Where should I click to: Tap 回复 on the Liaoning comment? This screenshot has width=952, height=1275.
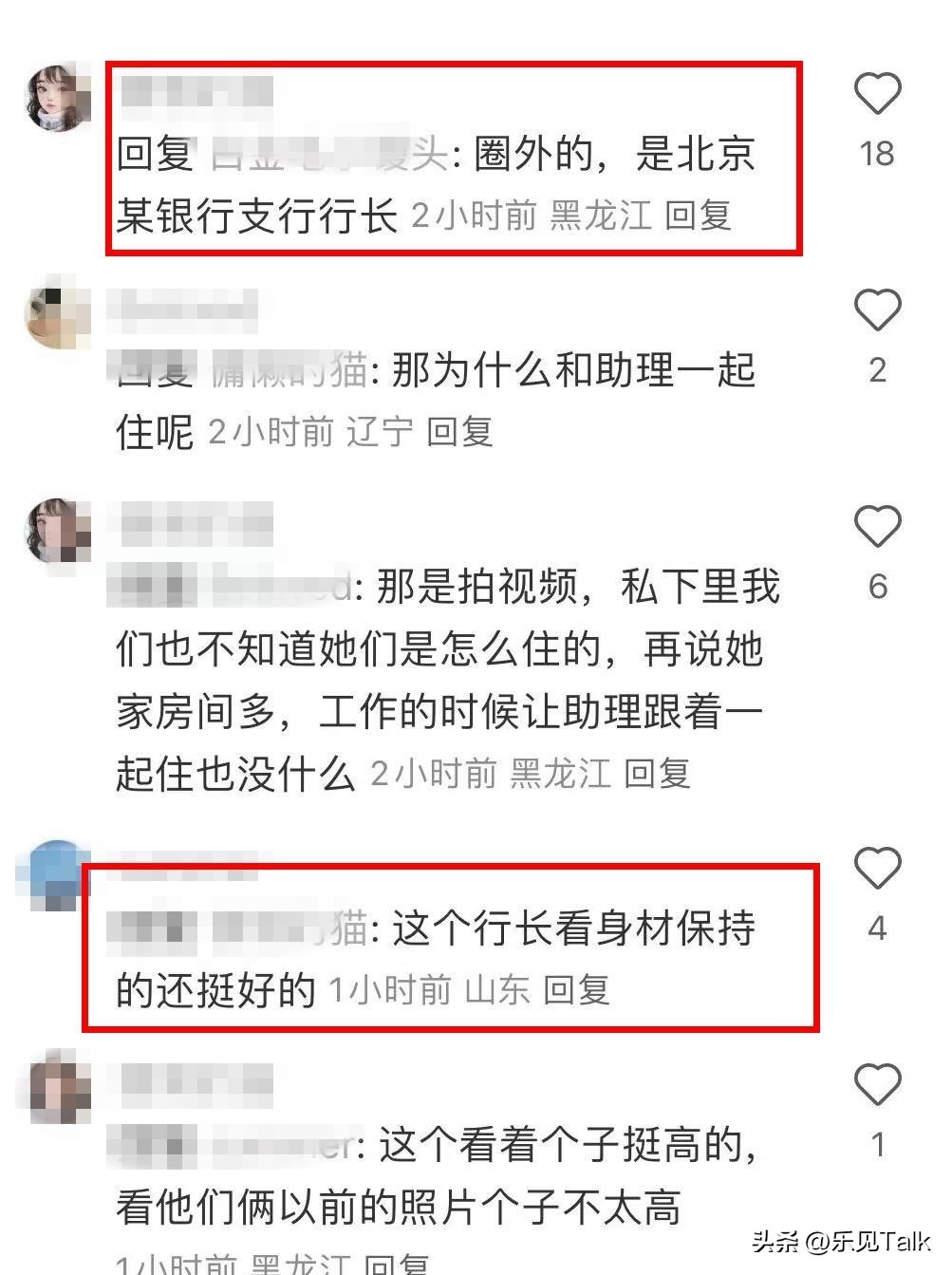click(x=459, y=432)
